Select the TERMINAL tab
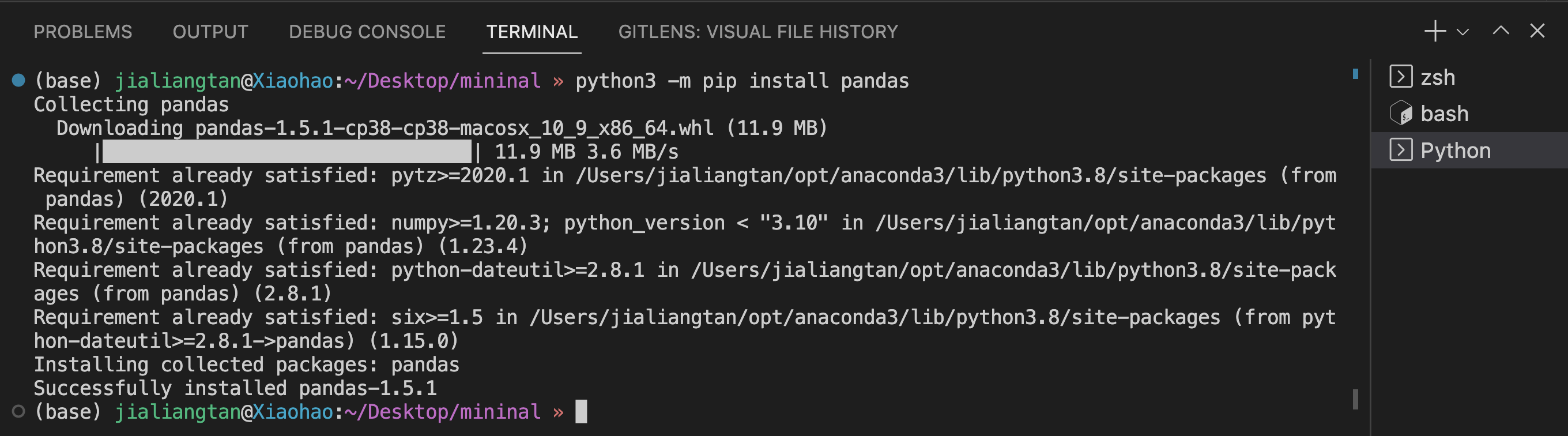This screenshot has height=436, width=1568. tap(532, 32)
